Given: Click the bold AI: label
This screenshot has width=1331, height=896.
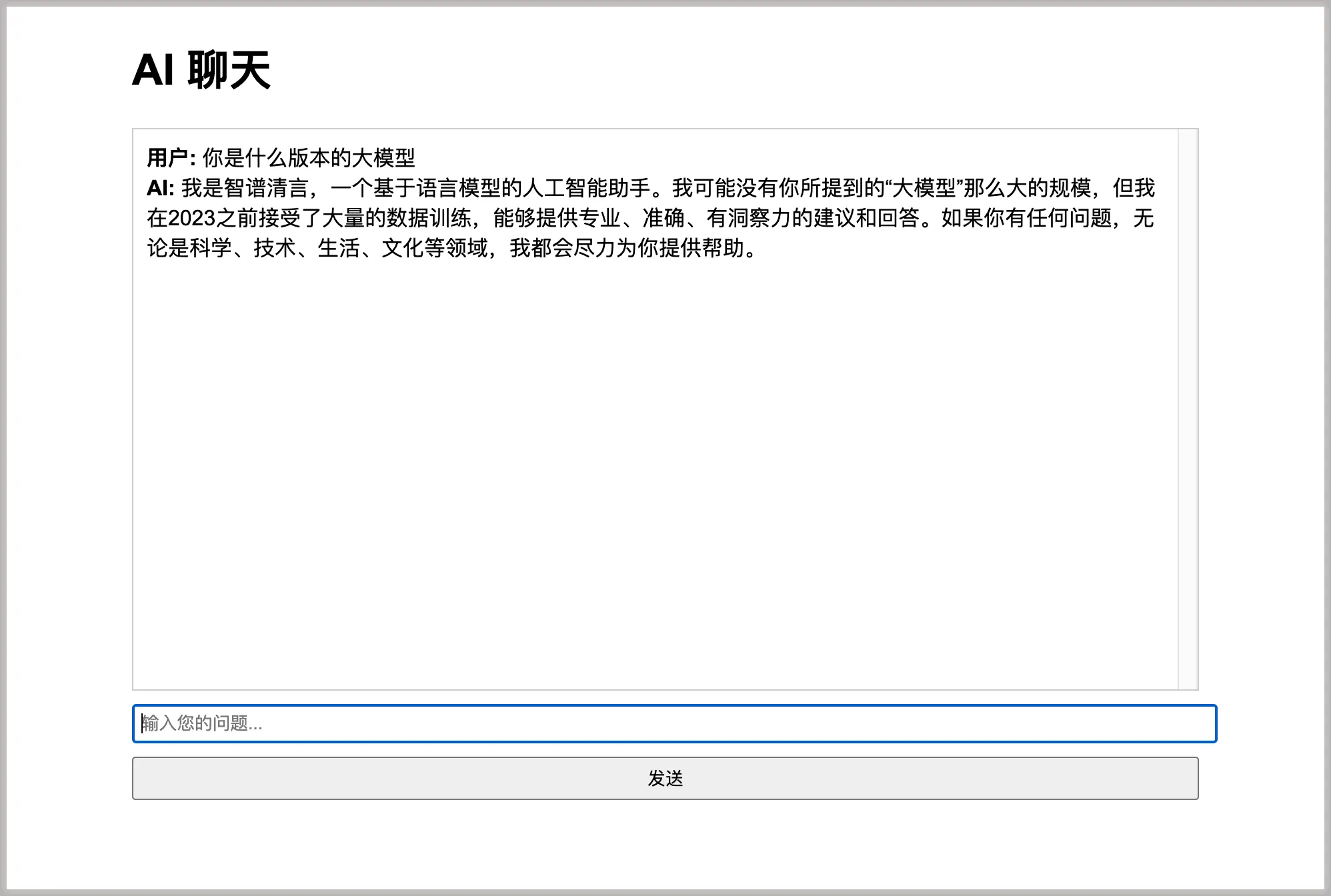Looking at the screenshot, I should coord(160,188).
